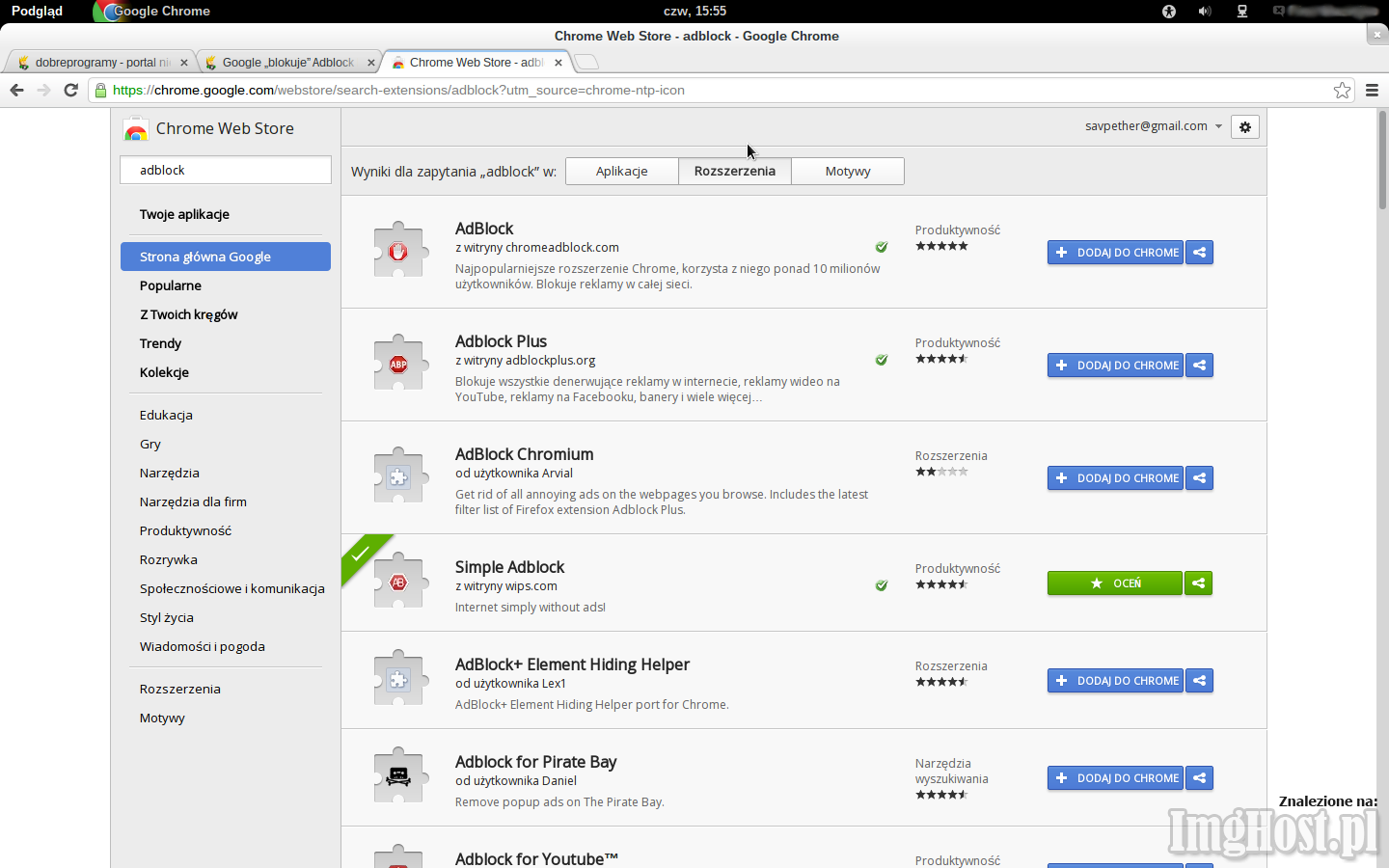Viewport: 1389px width, 868px height.
Task: Open the network icon in the top panel
Action: pyautogui.click(x=1242, y=12)
